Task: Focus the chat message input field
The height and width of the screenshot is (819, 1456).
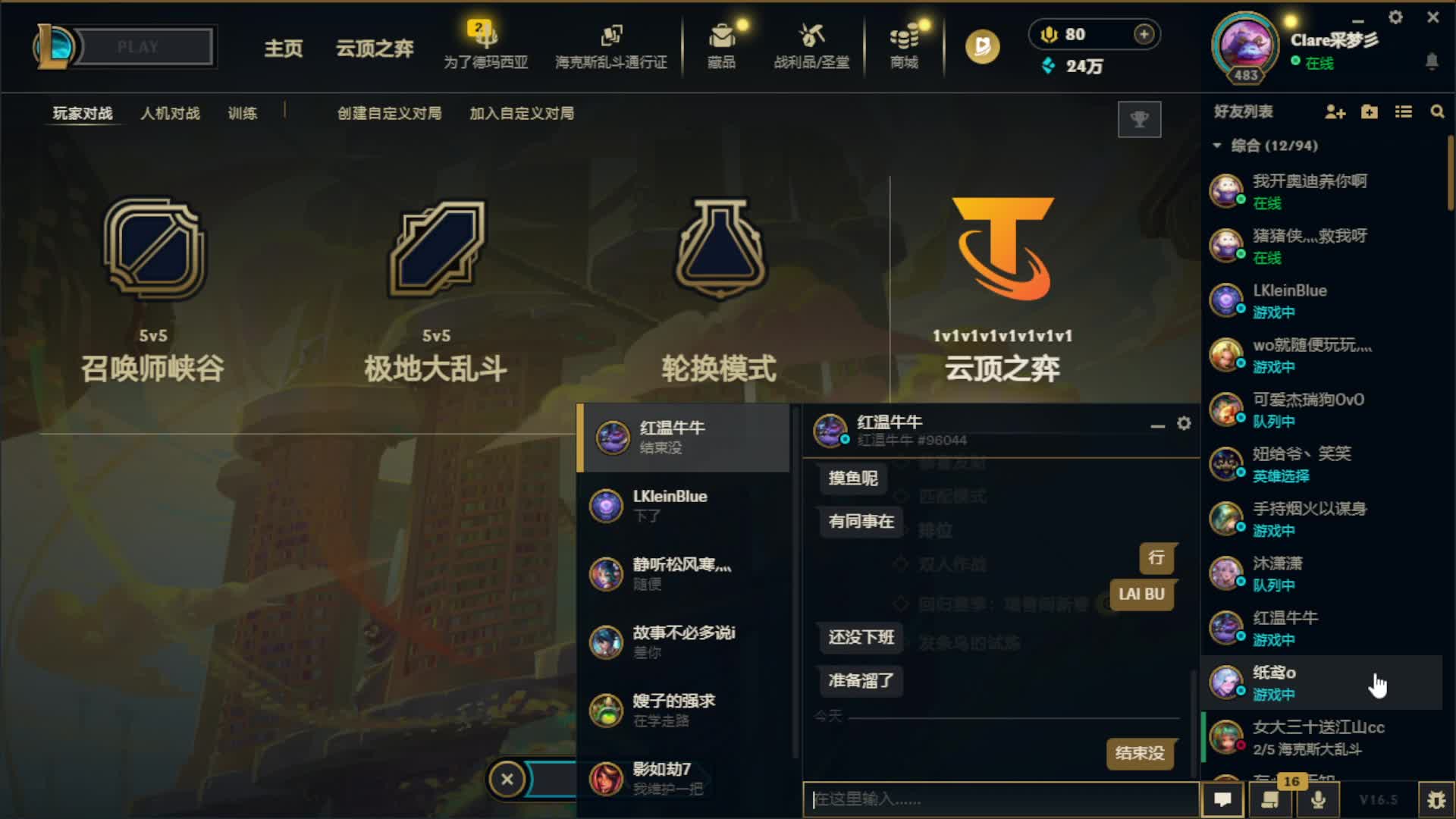Action: (x=1001, y=799)
